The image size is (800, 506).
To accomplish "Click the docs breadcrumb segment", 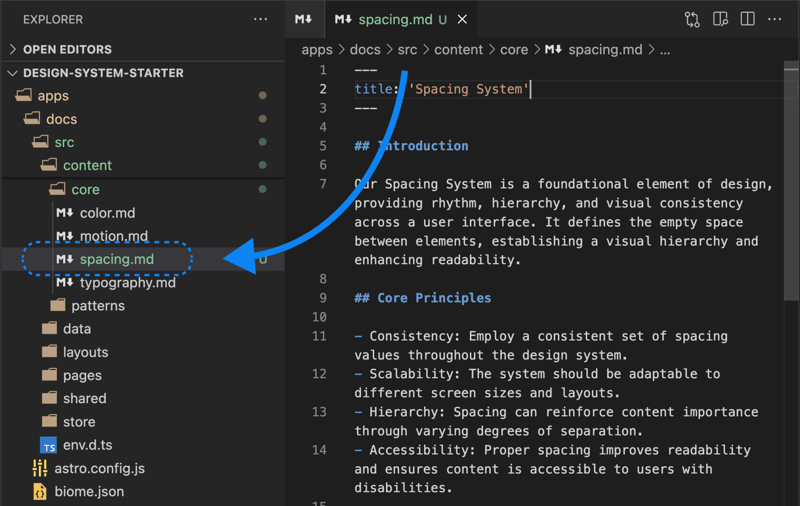I will click(365, 50).
